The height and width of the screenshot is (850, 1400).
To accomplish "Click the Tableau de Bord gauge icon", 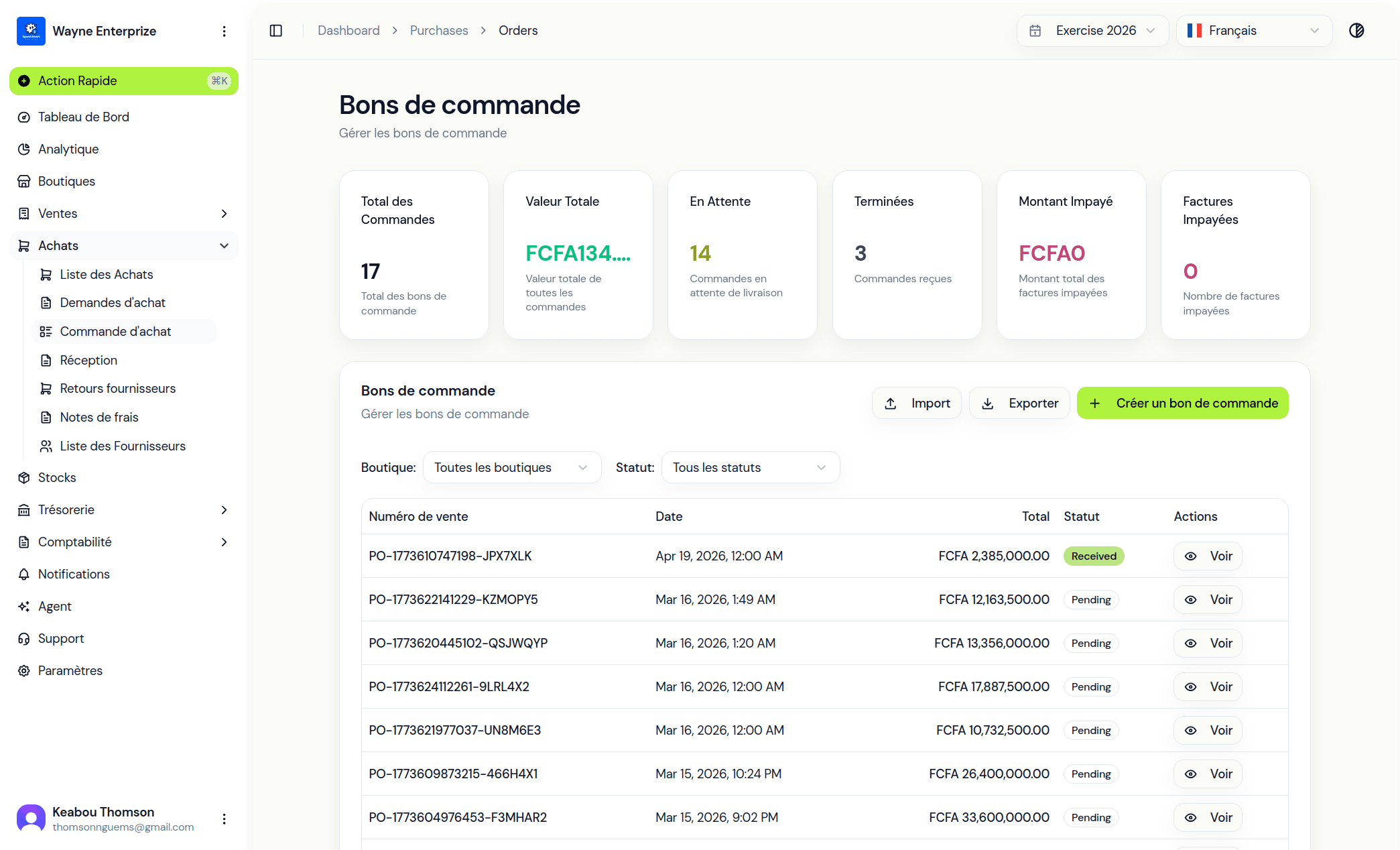I will tap(24, 117).
